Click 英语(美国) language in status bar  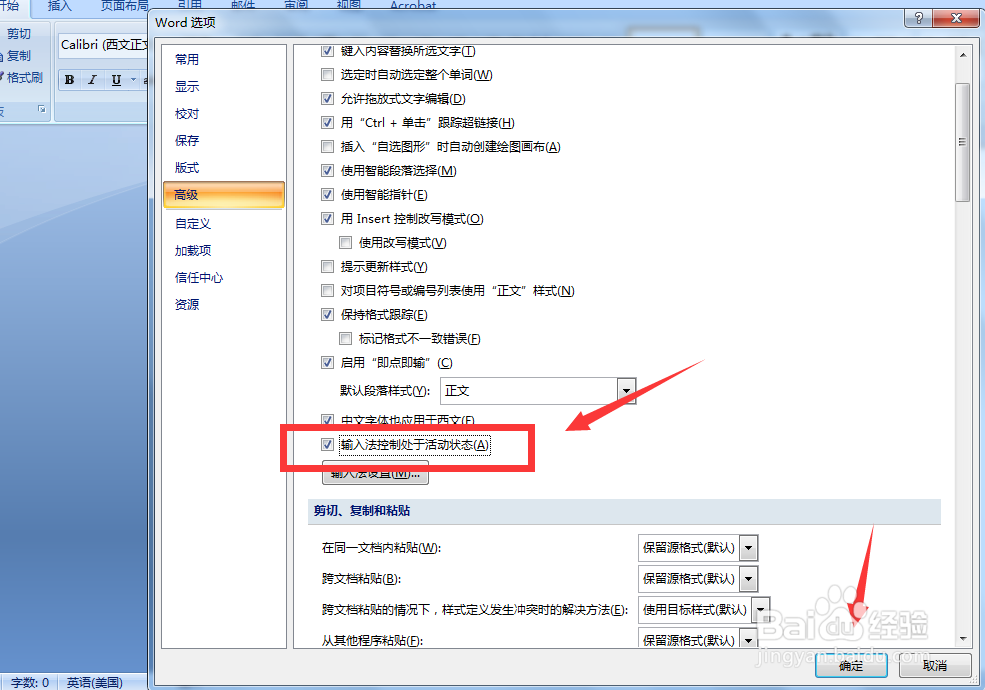coord(94,682)
